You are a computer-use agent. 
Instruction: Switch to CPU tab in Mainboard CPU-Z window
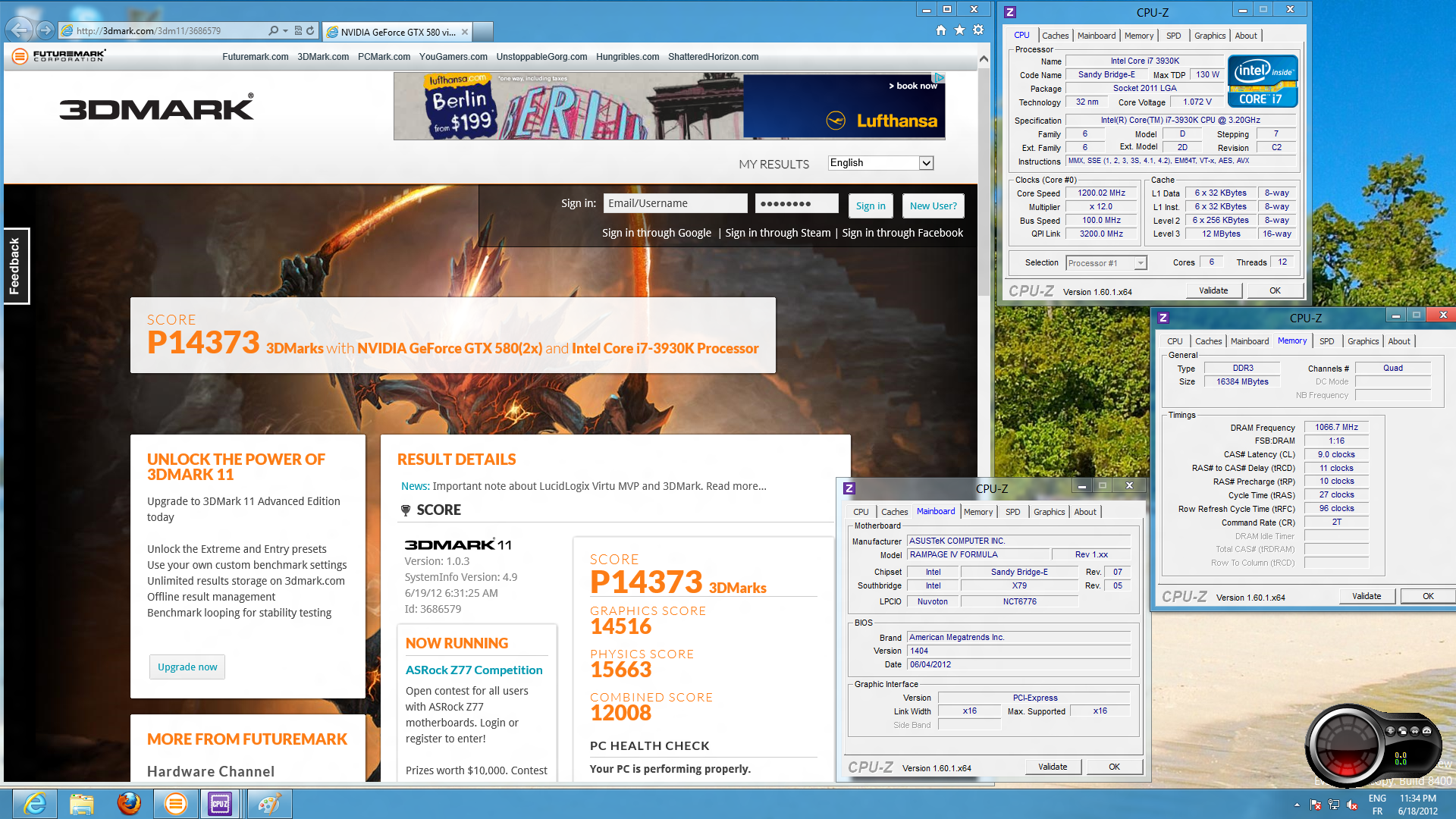click(861, 512)
